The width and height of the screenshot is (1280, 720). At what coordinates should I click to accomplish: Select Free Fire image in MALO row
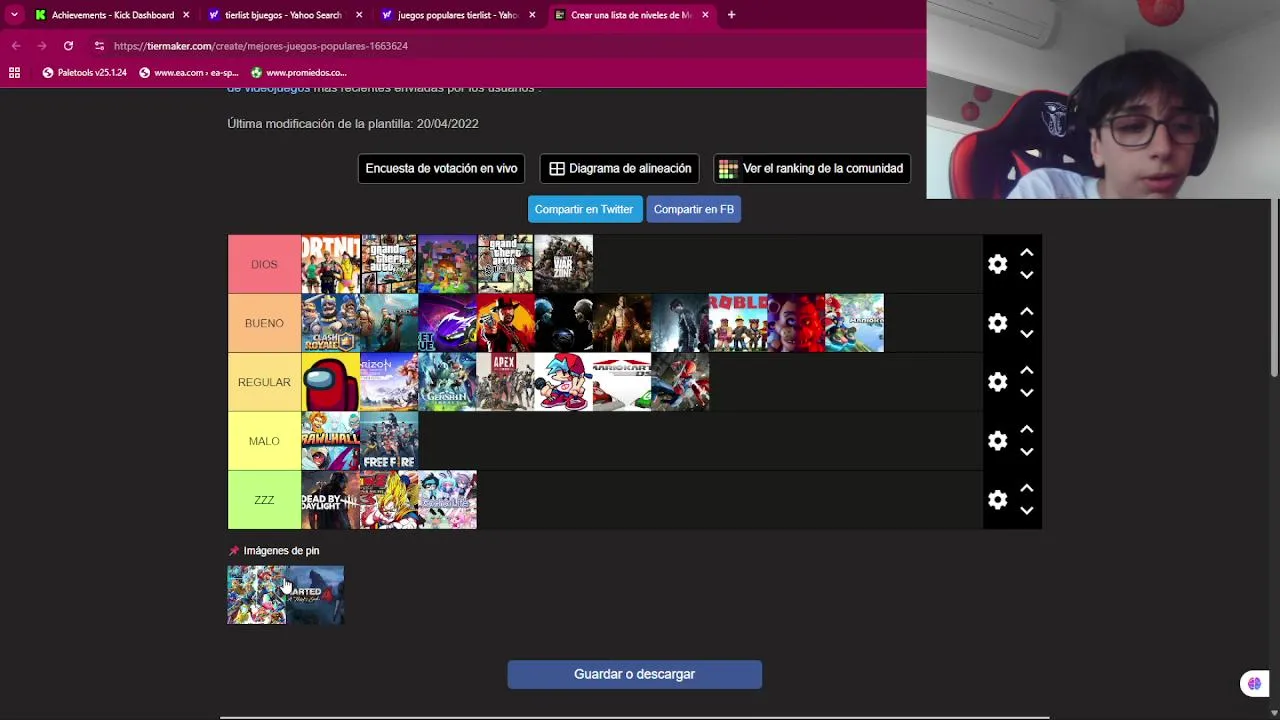389,441
